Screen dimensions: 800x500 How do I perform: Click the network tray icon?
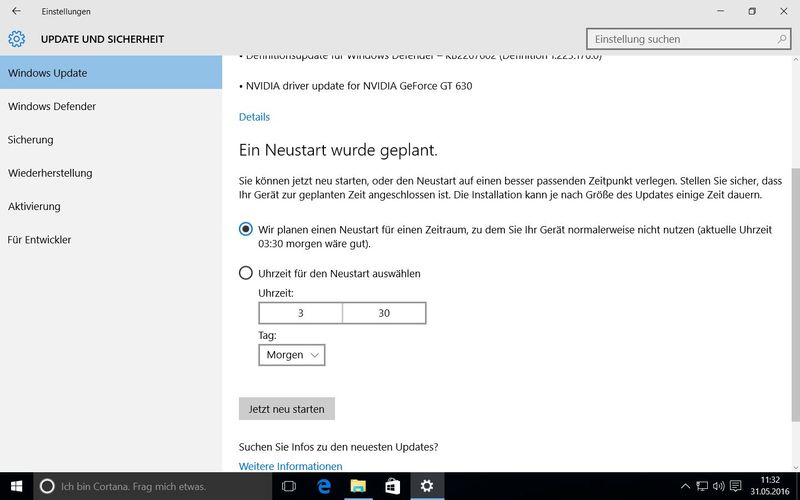point(702,486)
